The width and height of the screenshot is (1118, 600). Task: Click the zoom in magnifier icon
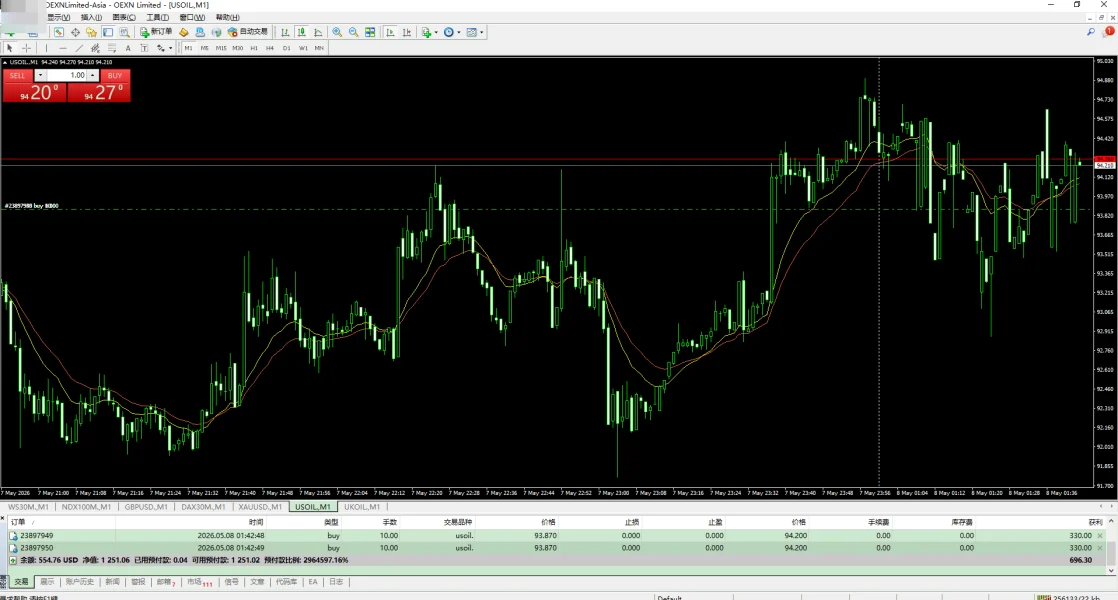pyautogui.click(x=337, y=32)
